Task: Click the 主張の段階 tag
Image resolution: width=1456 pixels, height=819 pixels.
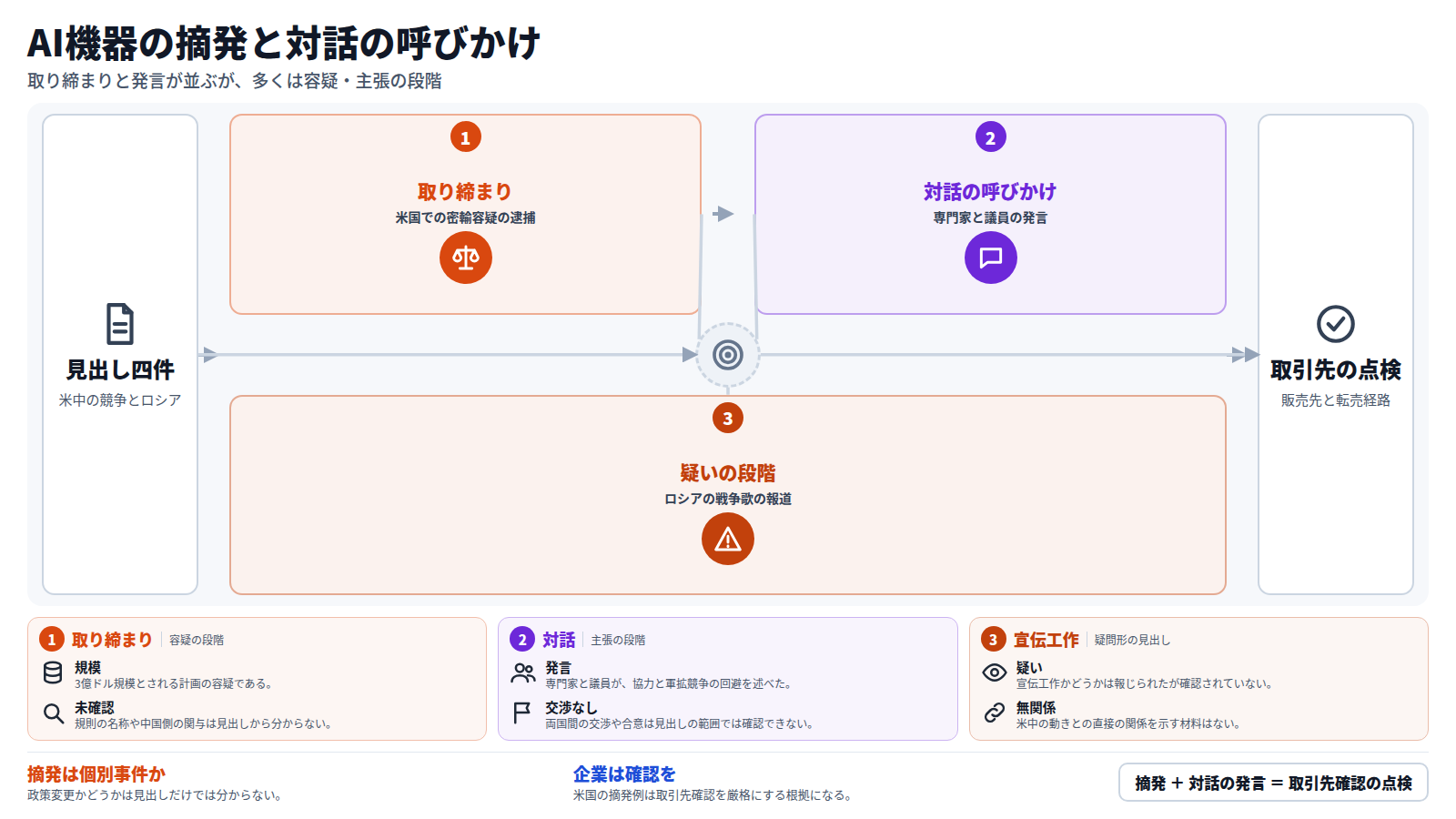Action: (618, 640)
